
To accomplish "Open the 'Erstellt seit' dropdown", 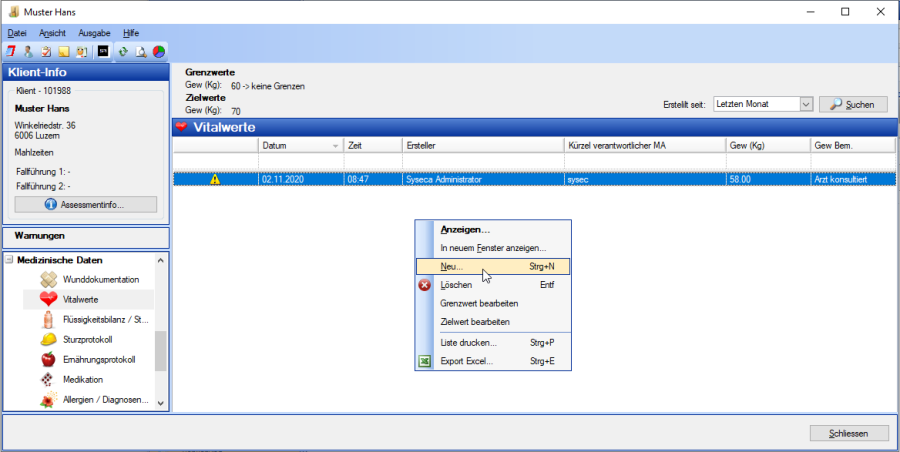I will point(805,104).
